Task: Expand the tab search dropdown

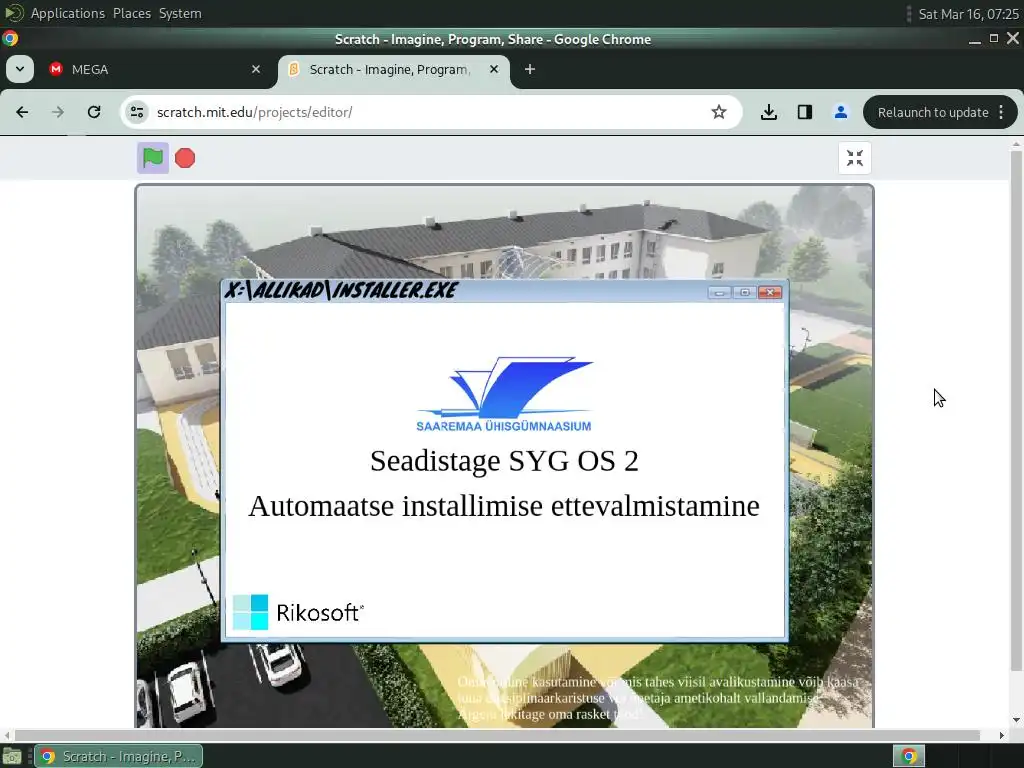Action: pos(20,69)
